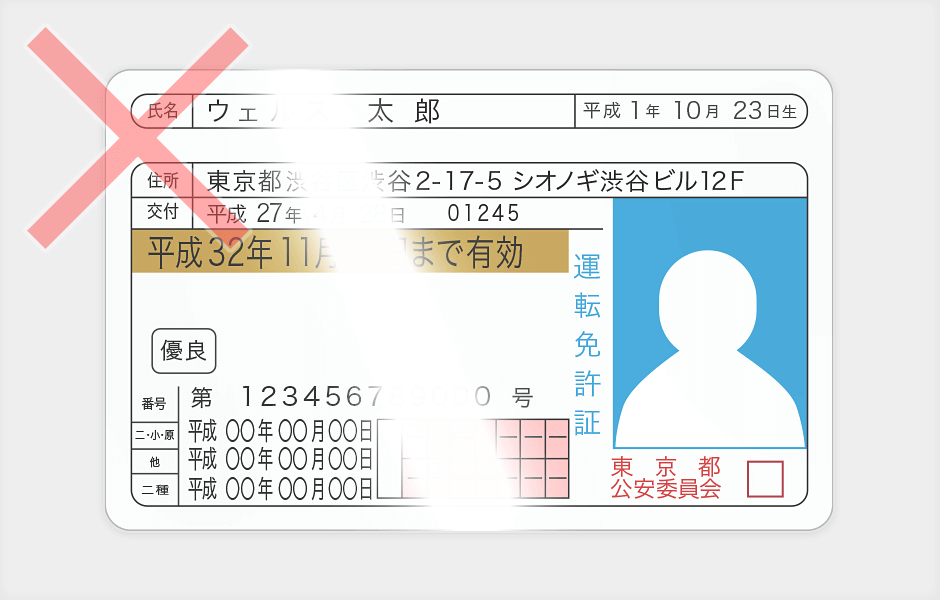Image resolution: width=940 pixels, height=600 pixels.
Task: Click the 交付 label
Action: click(x=162, y=212)
